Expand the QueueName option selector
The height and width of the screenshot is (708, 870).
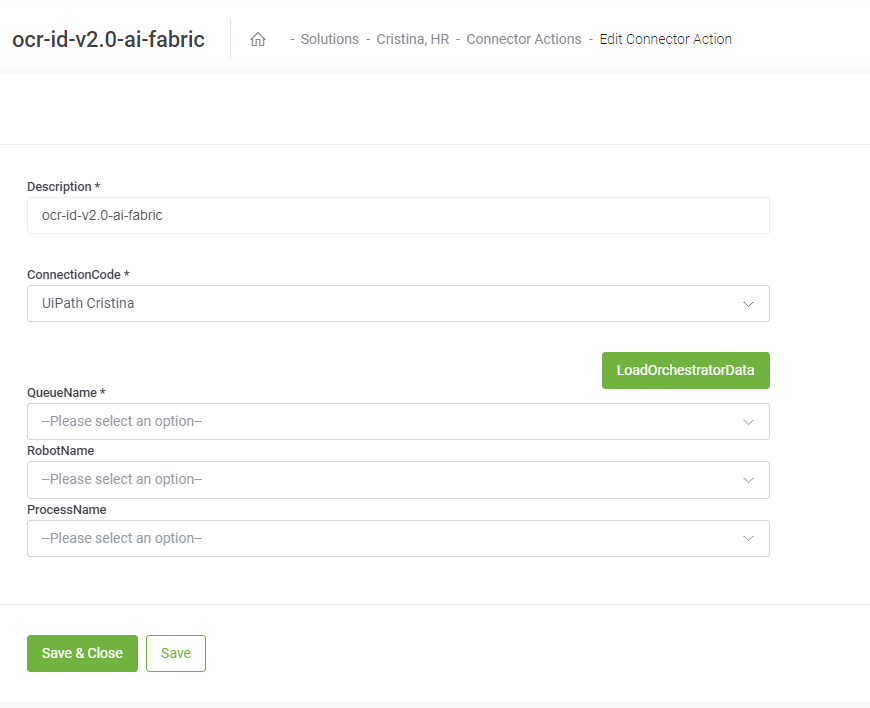398,422
